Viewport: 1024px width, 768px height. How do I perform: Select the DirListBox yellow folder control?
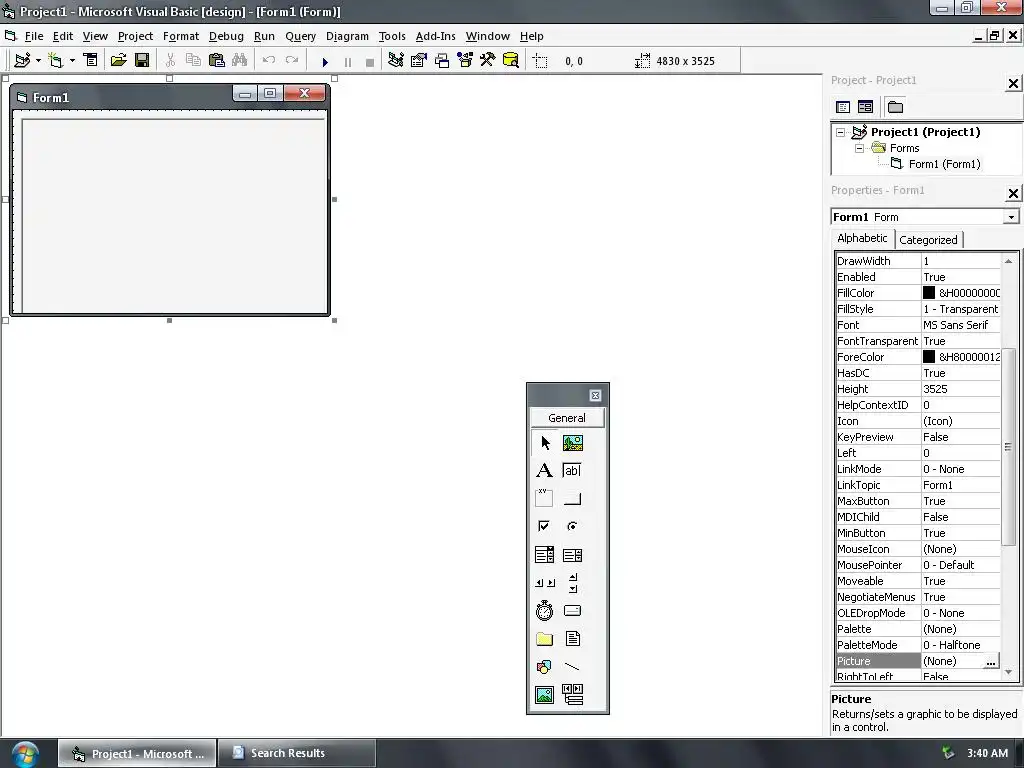coord(545,639)
